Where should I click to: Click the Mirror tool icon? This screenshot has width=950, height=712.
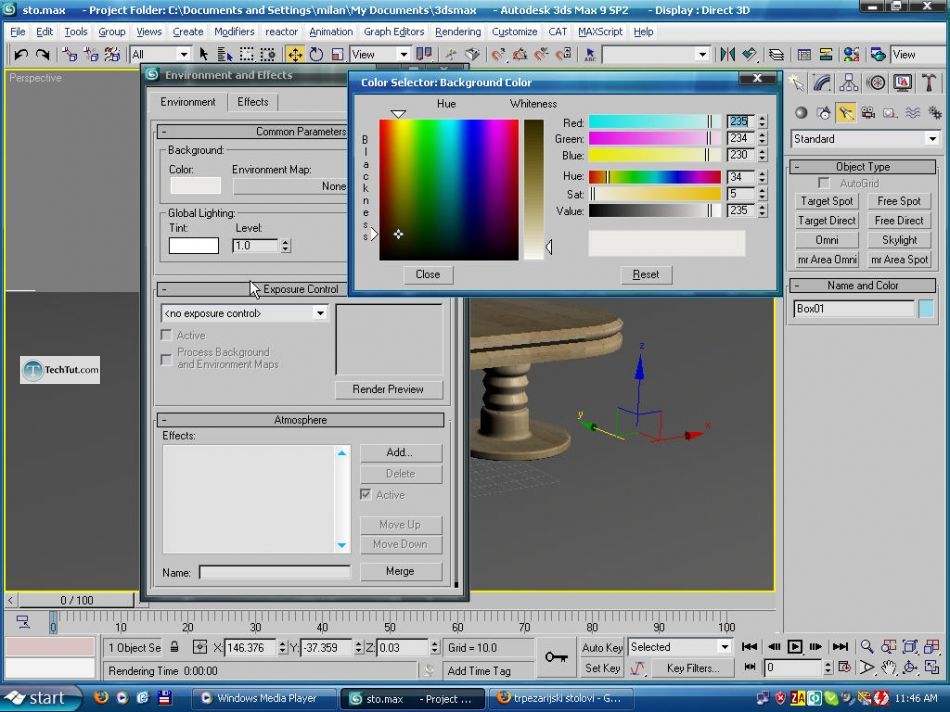click(x=727, y=55)
